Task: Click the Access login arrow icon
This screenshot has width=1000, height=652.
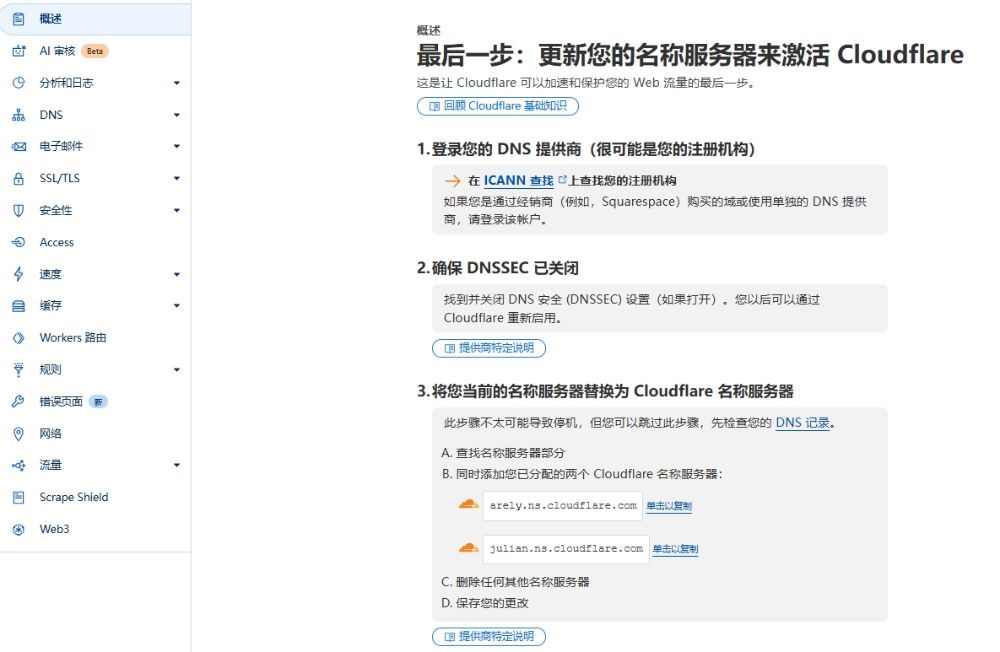Action: pos(18,242)
